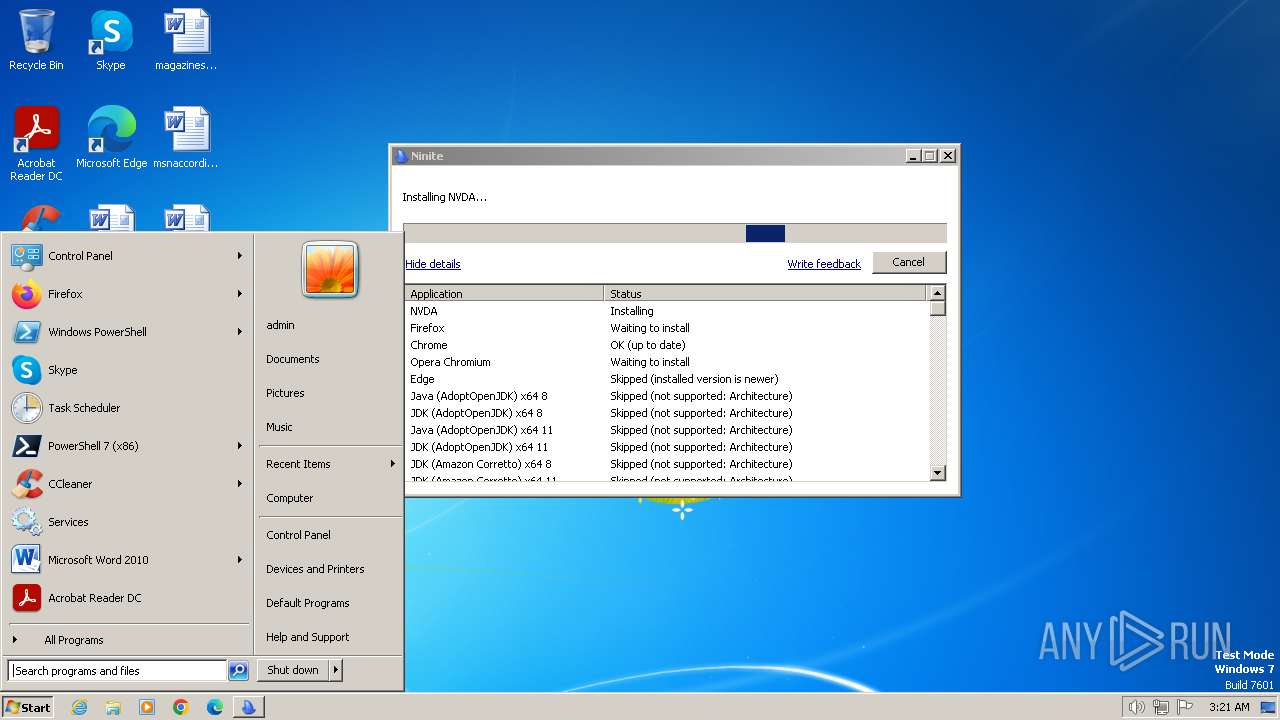Open Default Programs from Start menu
The image size is (1280, 720).
pyautogui.click(x=308, y=603)
